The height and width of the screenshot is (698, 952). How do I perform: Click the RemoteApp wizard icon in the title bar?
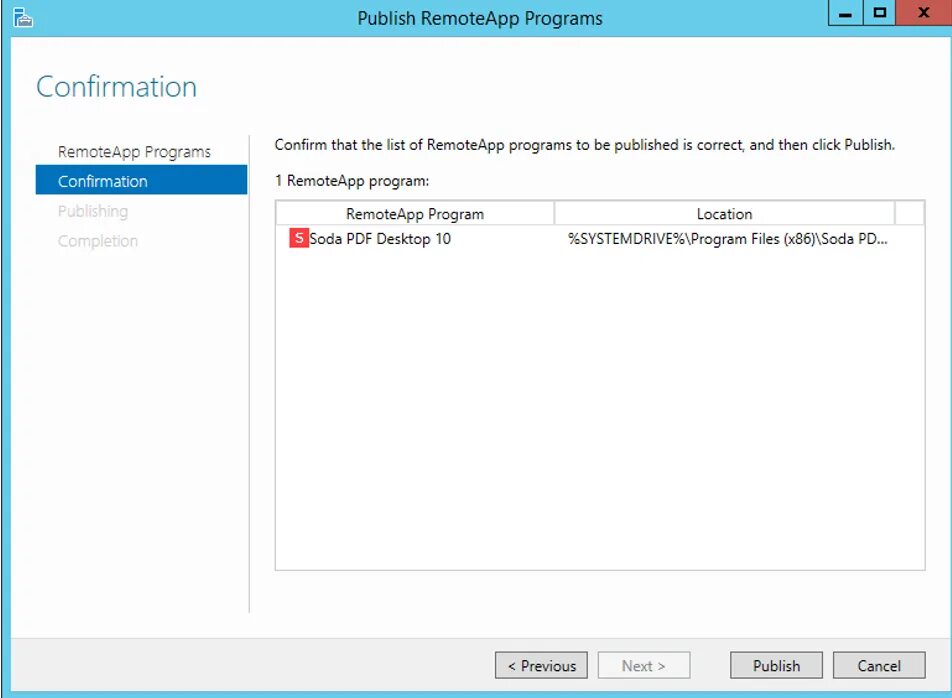point(21,17)
